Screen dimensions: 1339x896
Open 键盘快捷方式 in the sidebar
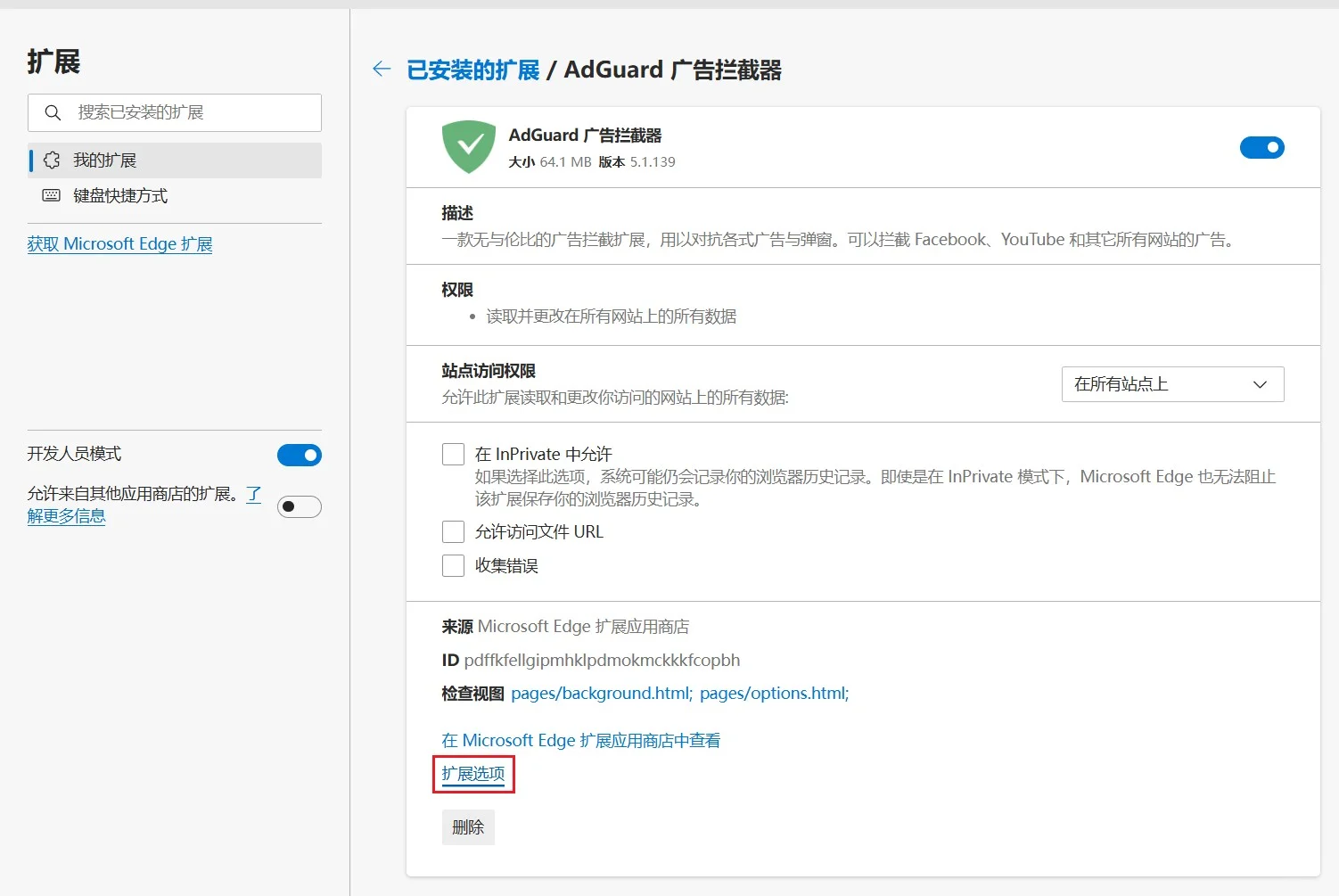tap(175, 195)
